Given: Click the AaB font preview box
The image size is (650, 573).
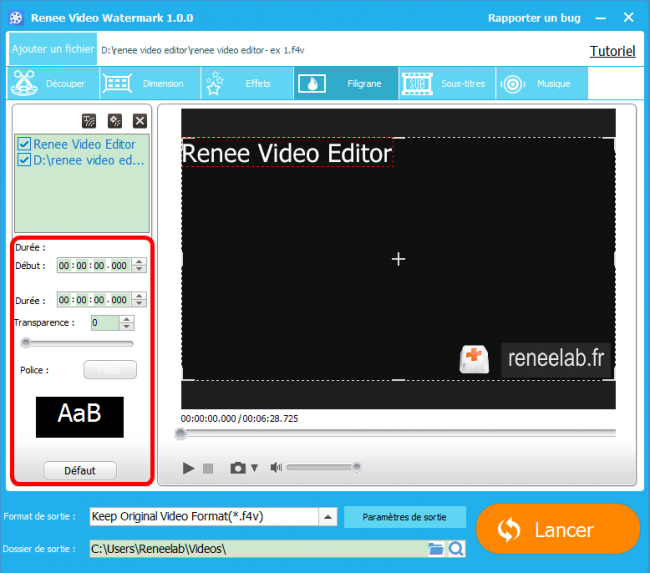Looking at the screenshot, I should pos(80,417).
